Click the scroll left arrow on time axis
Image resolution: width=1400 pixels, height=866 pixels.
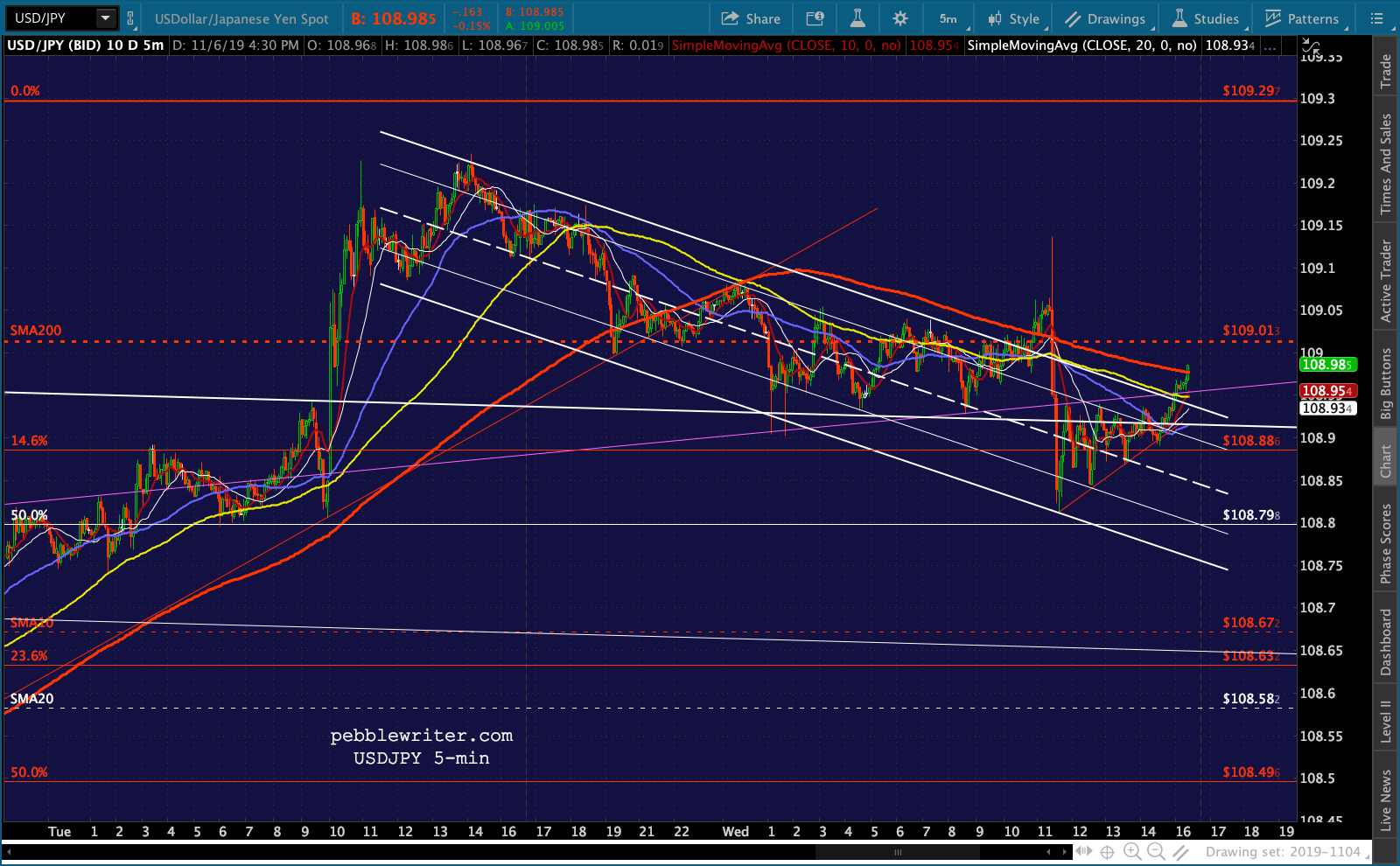(1048, 852)
